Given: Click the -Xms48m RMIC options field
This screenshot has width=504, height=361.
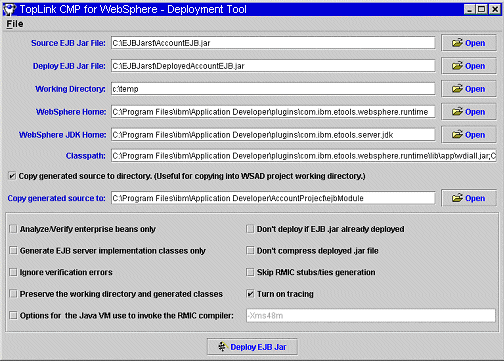Looking at the screenshot, I should tap(371, 315).
